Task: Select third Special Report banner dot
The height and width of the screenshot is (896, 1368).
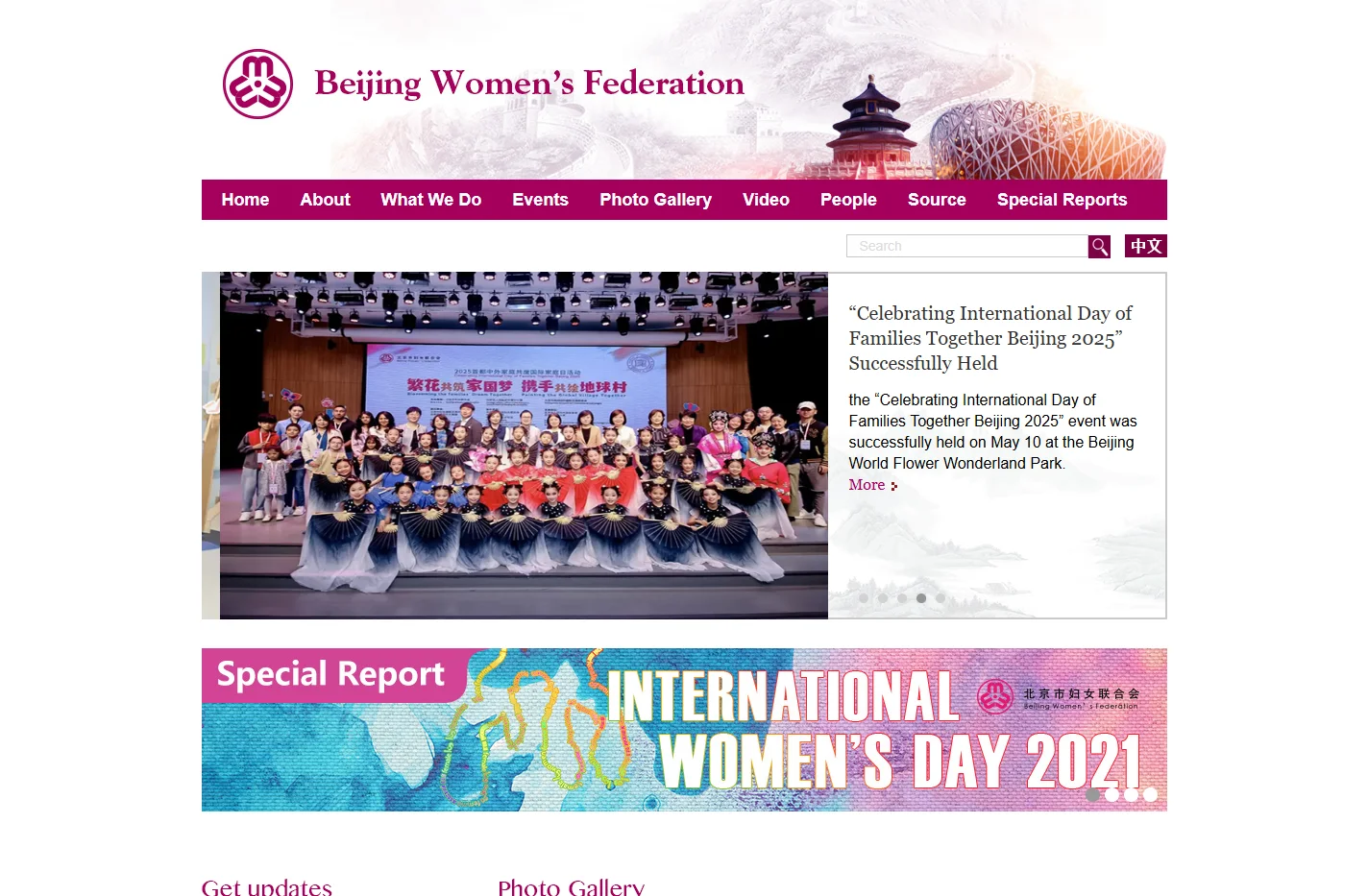Action: [x=1131, y=794]
